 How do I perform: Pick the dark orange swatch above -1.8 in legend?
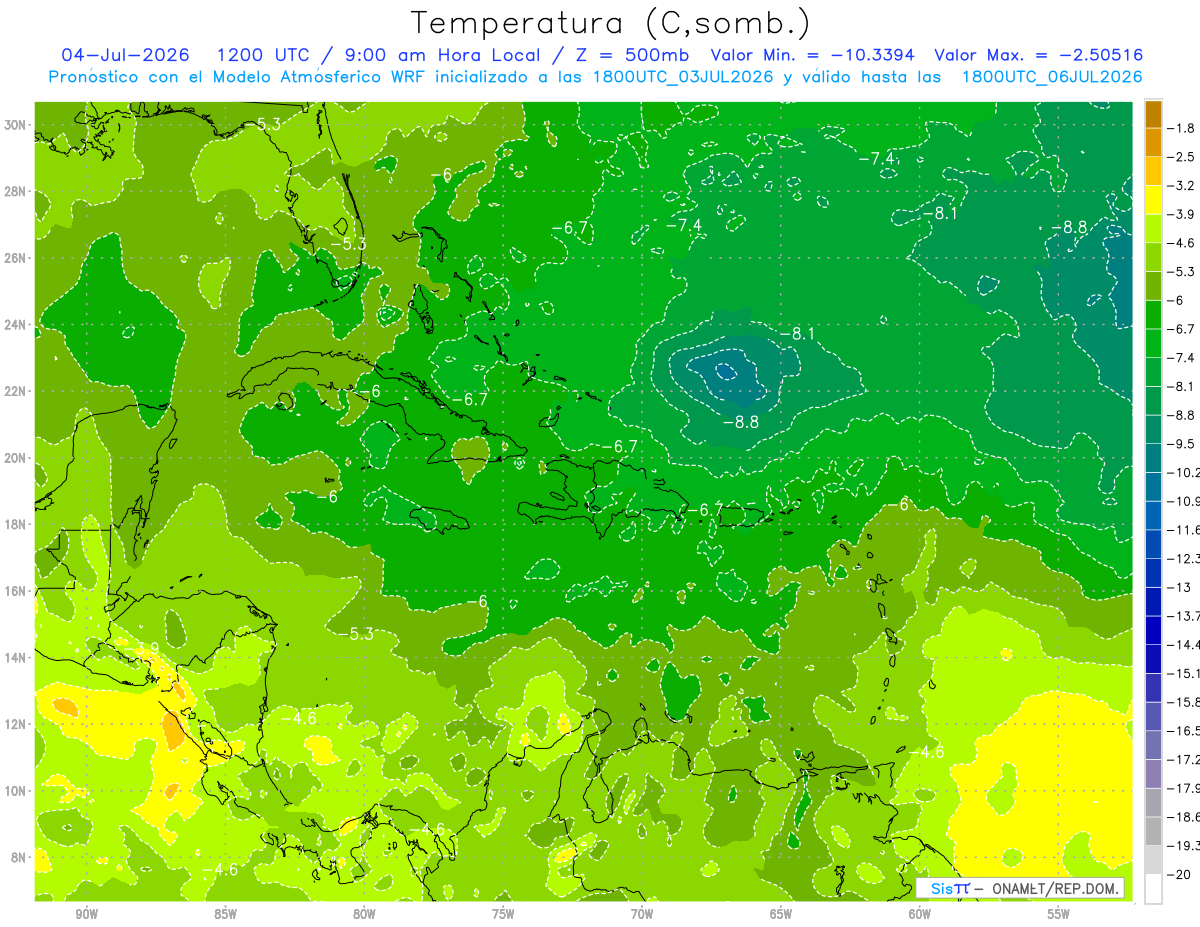tap(1153, 114)
